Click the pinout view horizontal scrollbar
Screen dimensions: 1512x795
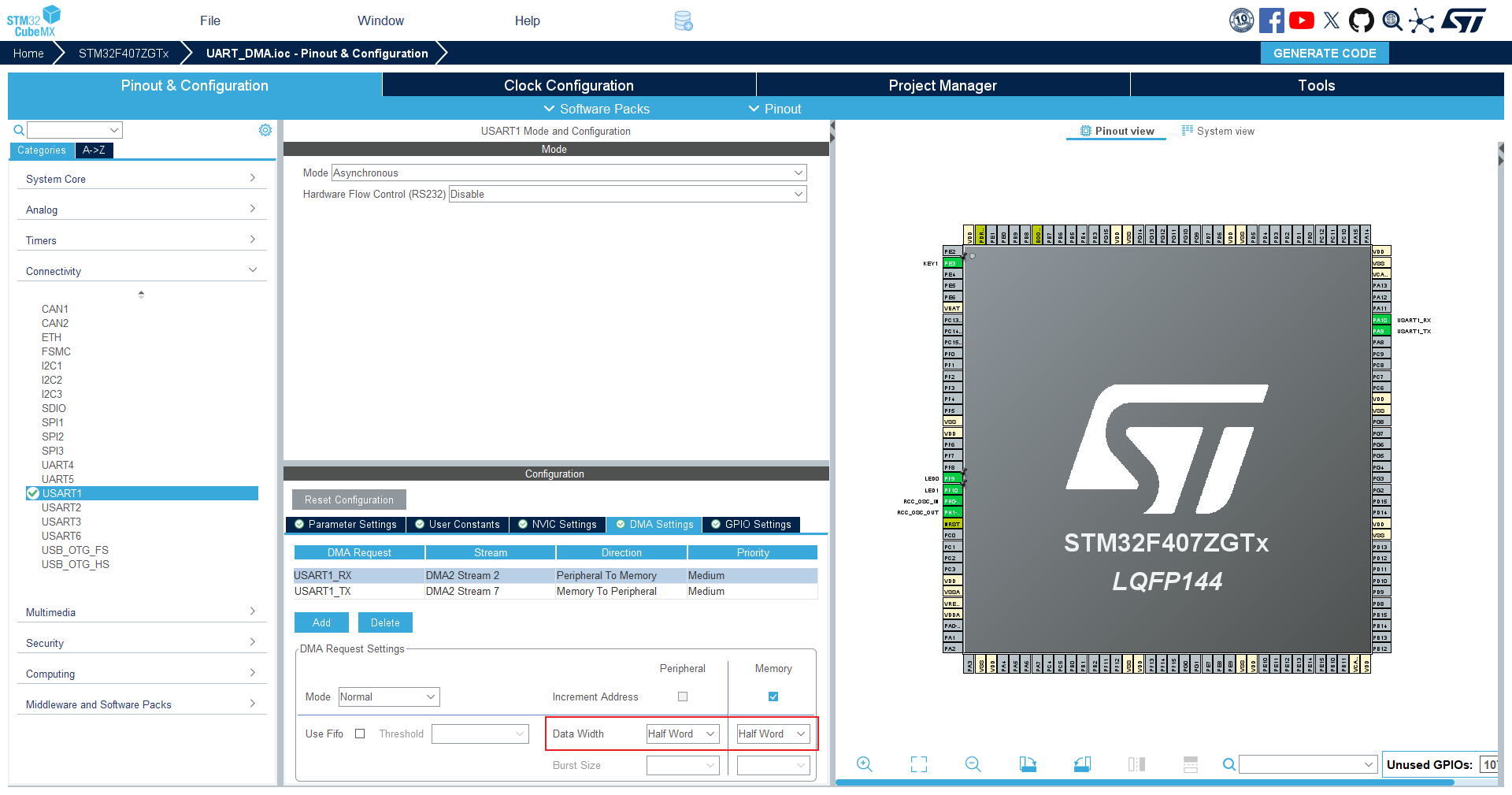(1145, 782)
